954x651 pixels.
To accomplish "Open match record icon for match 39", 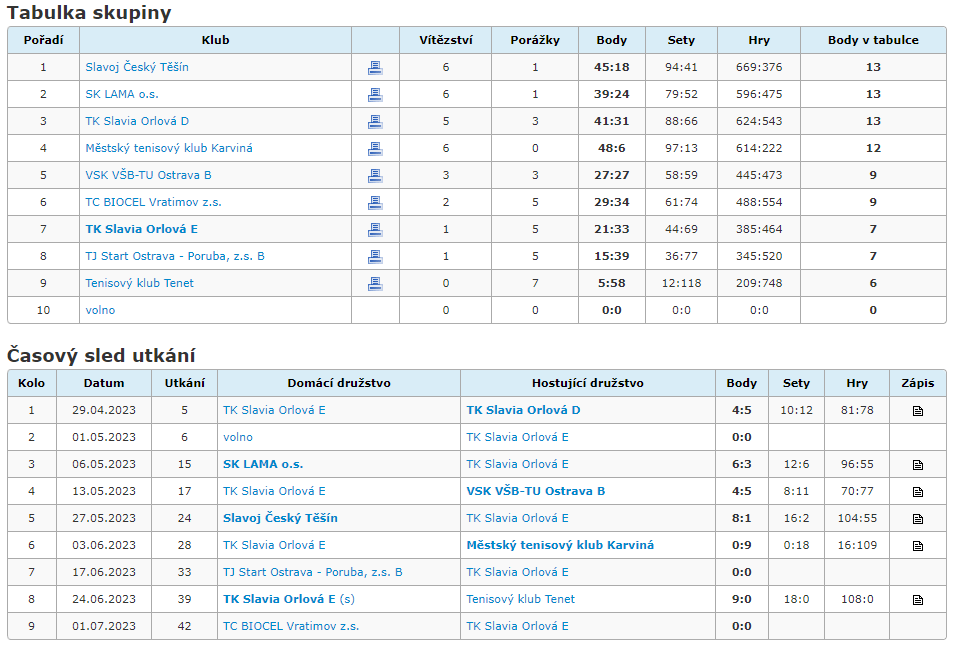I will pos(917,600).
